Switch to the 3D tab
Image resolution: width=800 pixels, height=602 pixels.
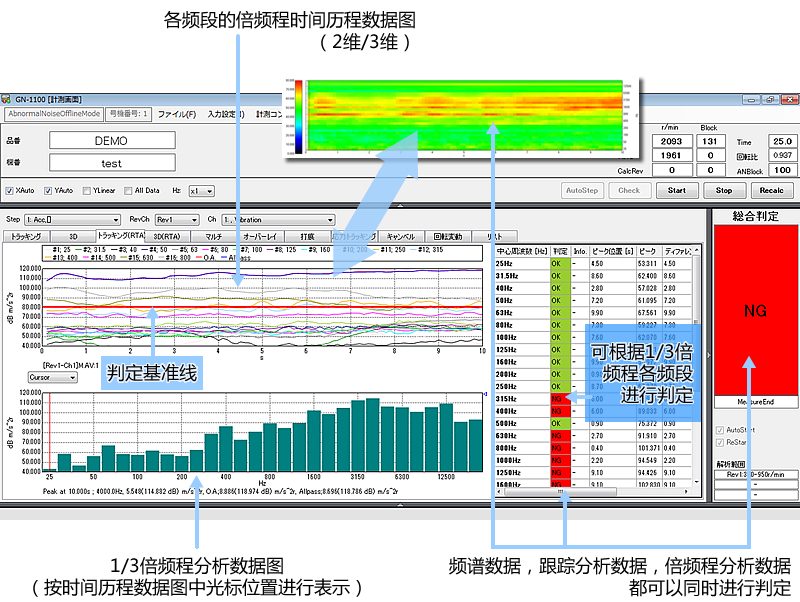pyautogui.click(x=73, y=237)
